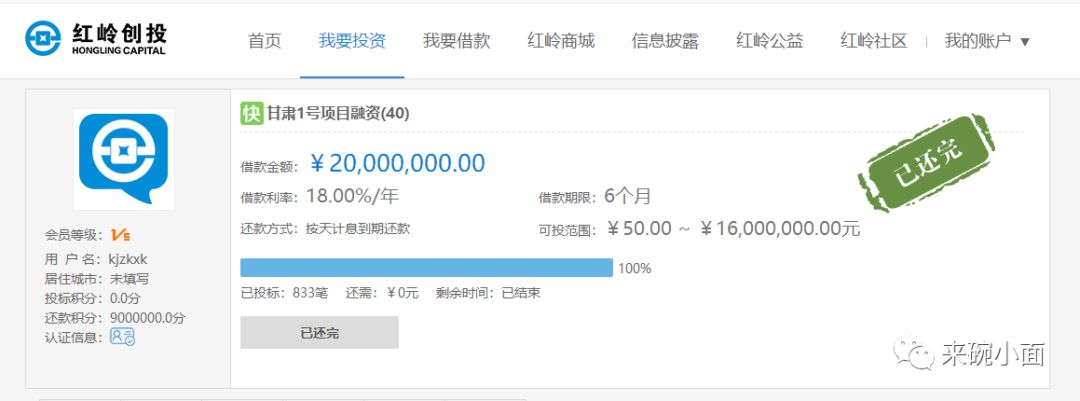
Task: Click 投标积分 0.0分 value
Action: [125, 298]
